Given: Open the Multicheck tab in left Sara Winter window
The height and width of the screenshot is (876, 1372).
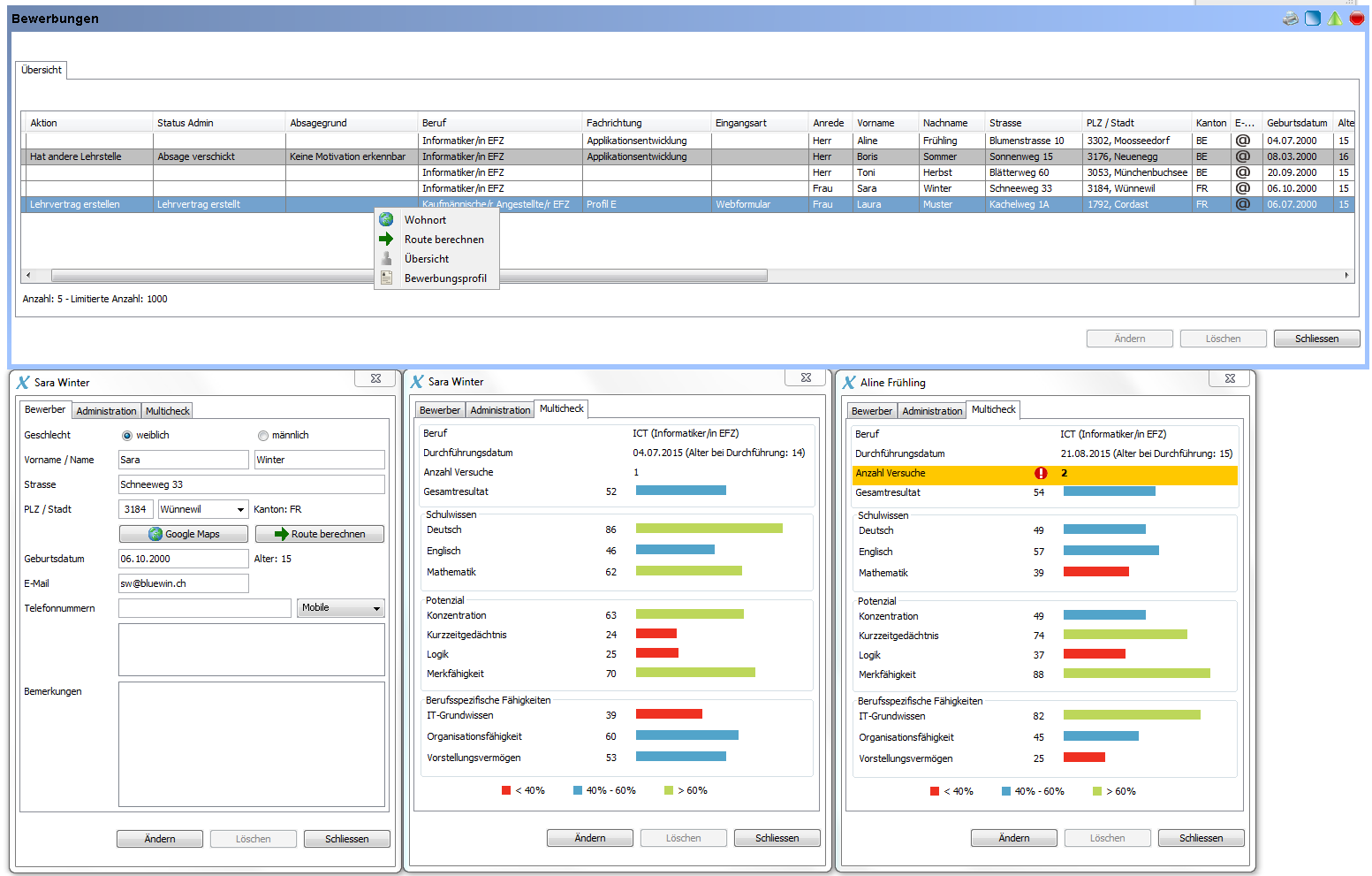Looking at the screenshot, I should (168, 411).
